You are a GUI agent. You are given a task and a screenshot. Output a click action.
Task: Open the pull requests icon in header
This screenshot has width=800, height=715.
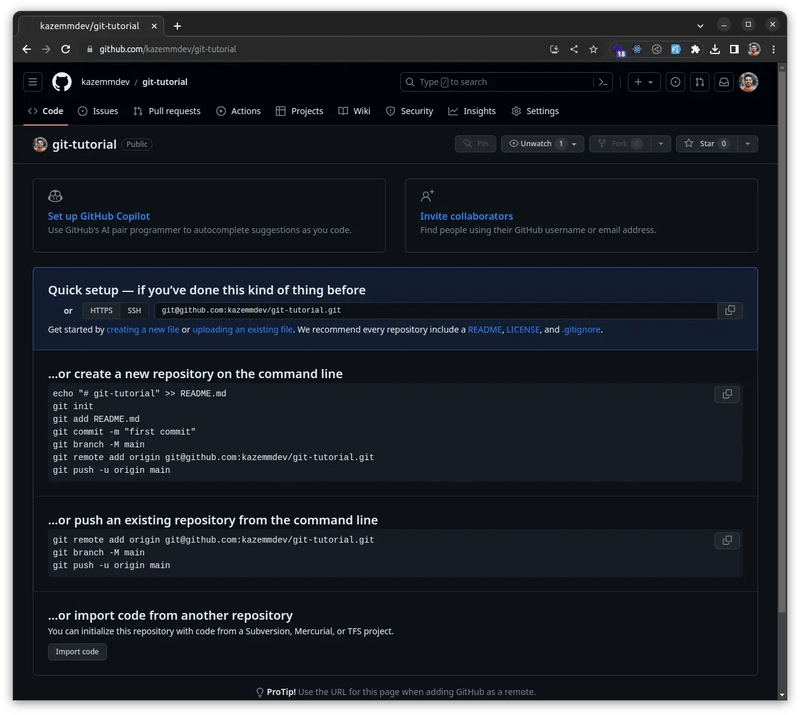[699, 82]
